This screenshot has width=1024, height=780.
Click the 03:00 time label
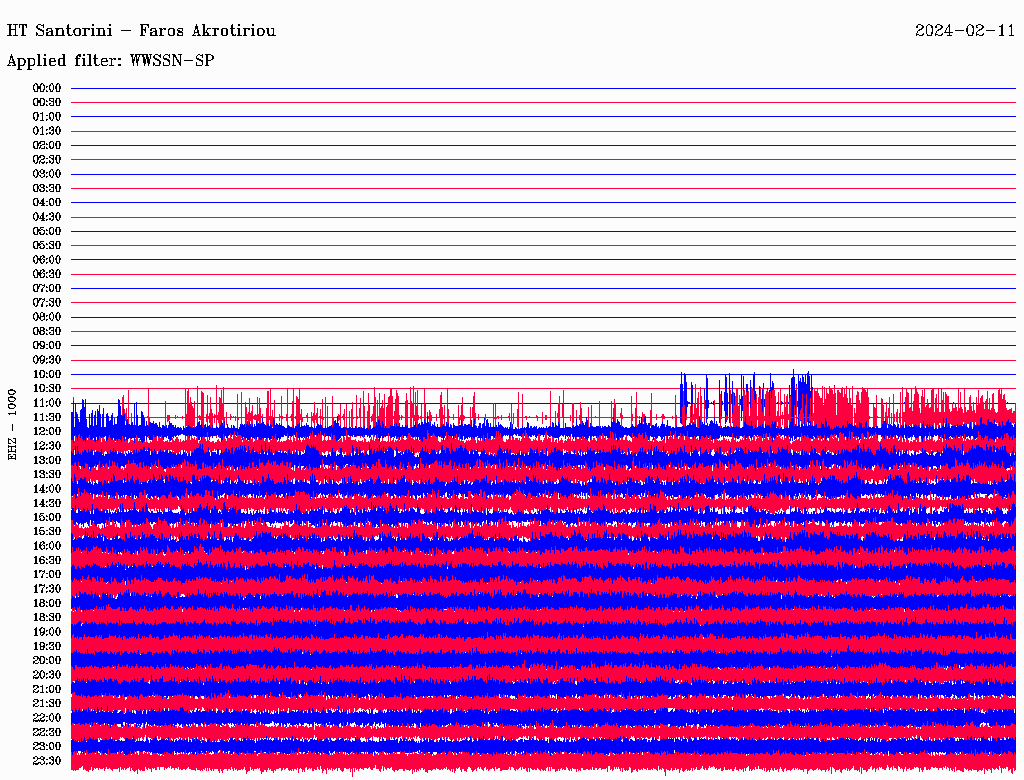coord(47,174)
